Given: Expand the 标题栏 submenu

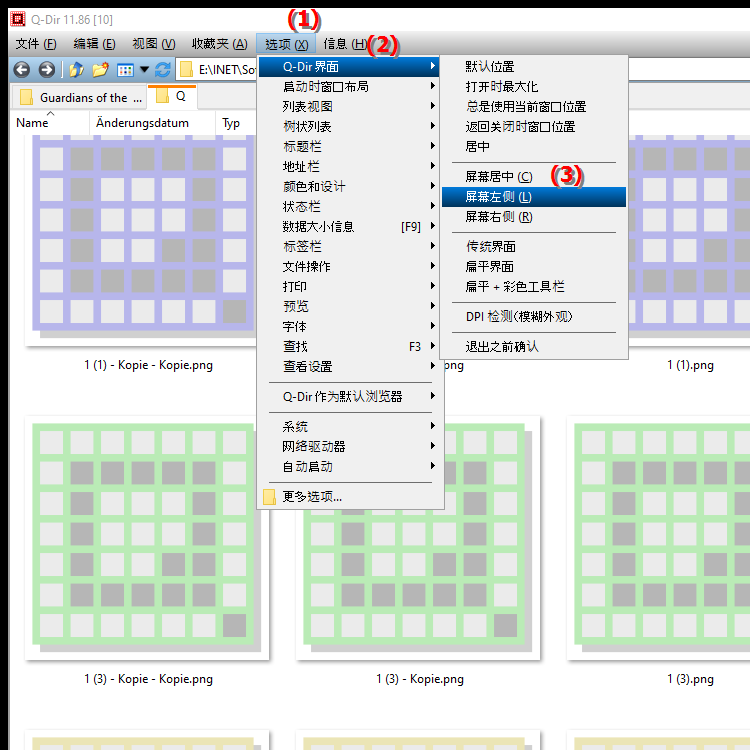Looking at the screenshot, I should pyautogui.click(x=349, y=146).
